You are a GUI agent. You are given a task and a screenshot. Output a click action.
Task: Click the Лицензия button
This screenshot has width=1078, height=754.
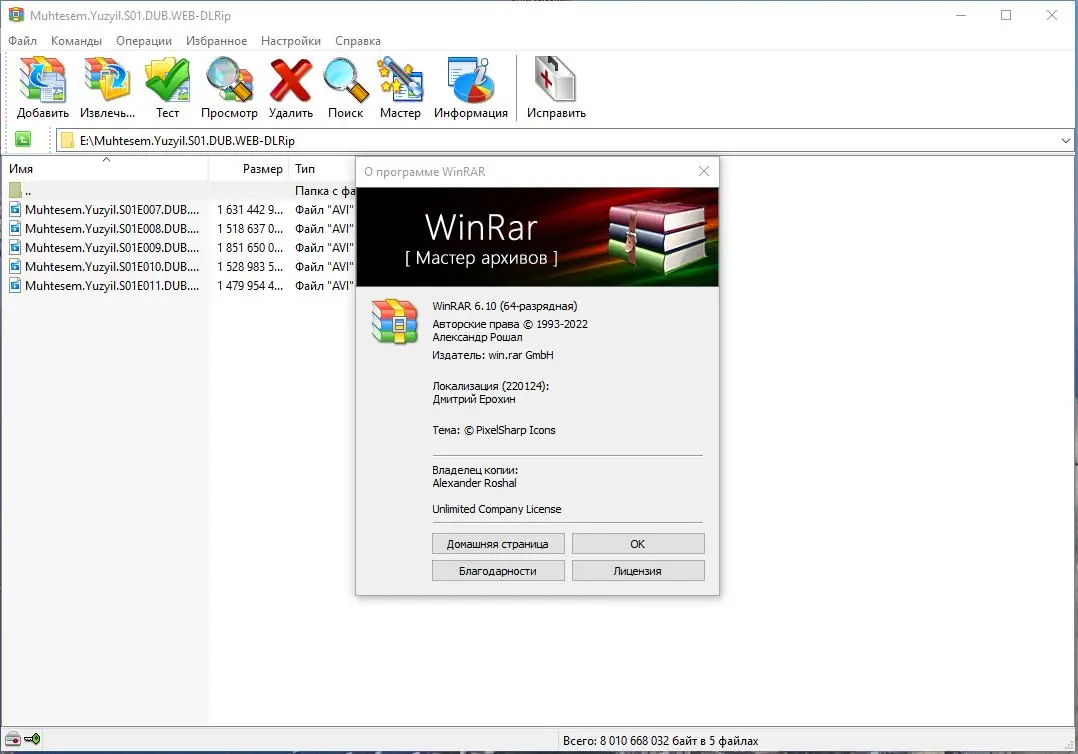pyautogui.click(x=638, y=570)
